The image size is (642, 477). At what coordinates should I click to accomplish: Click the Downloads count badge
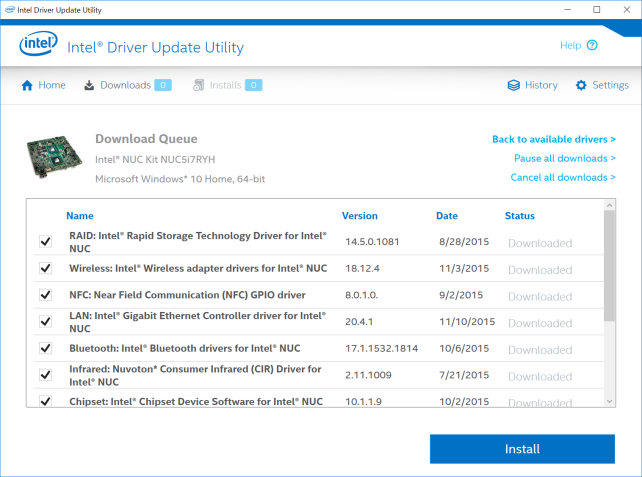(163, 85)
